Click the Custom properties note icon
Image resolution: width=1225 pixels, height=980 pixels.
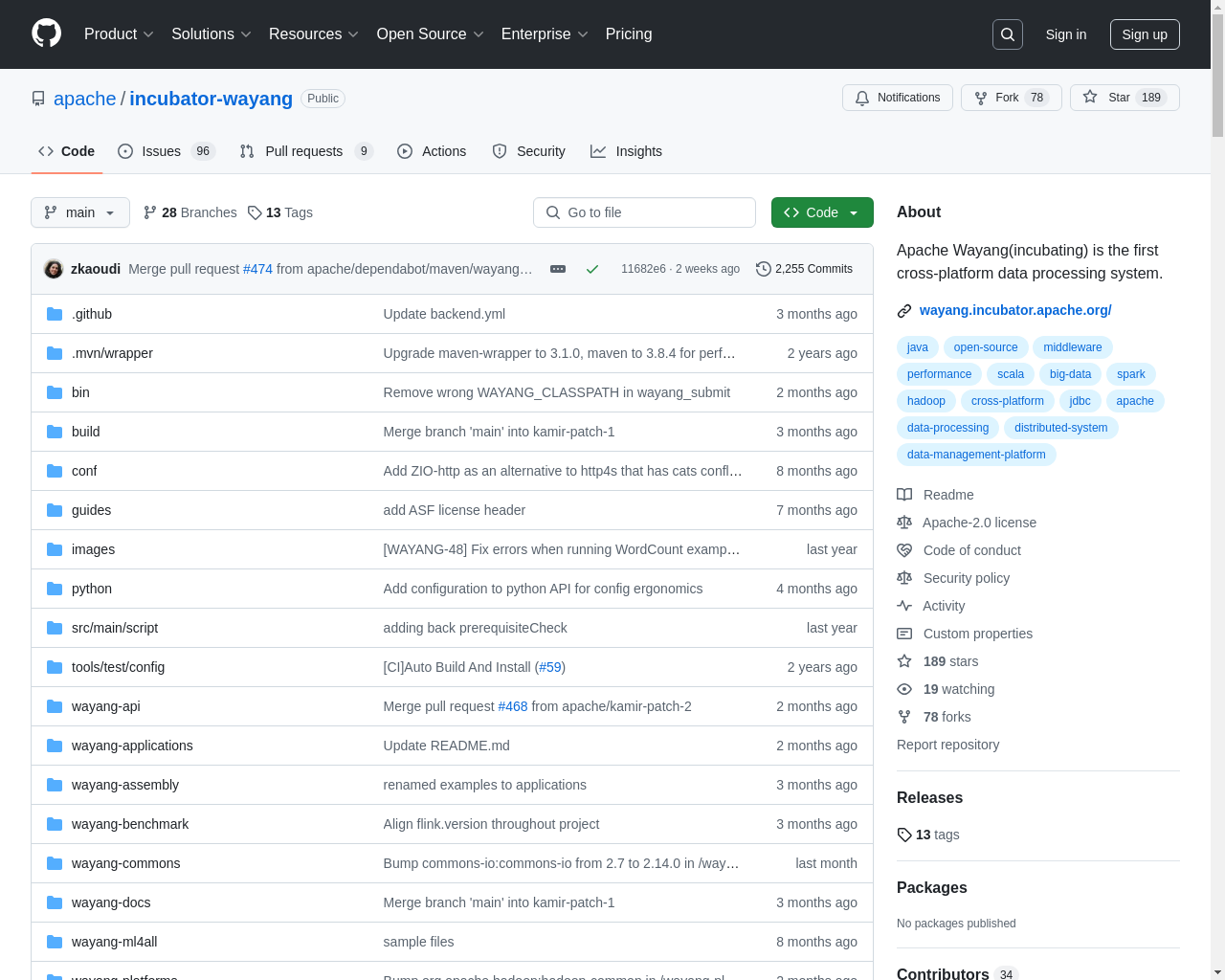(x=904, y=634)
